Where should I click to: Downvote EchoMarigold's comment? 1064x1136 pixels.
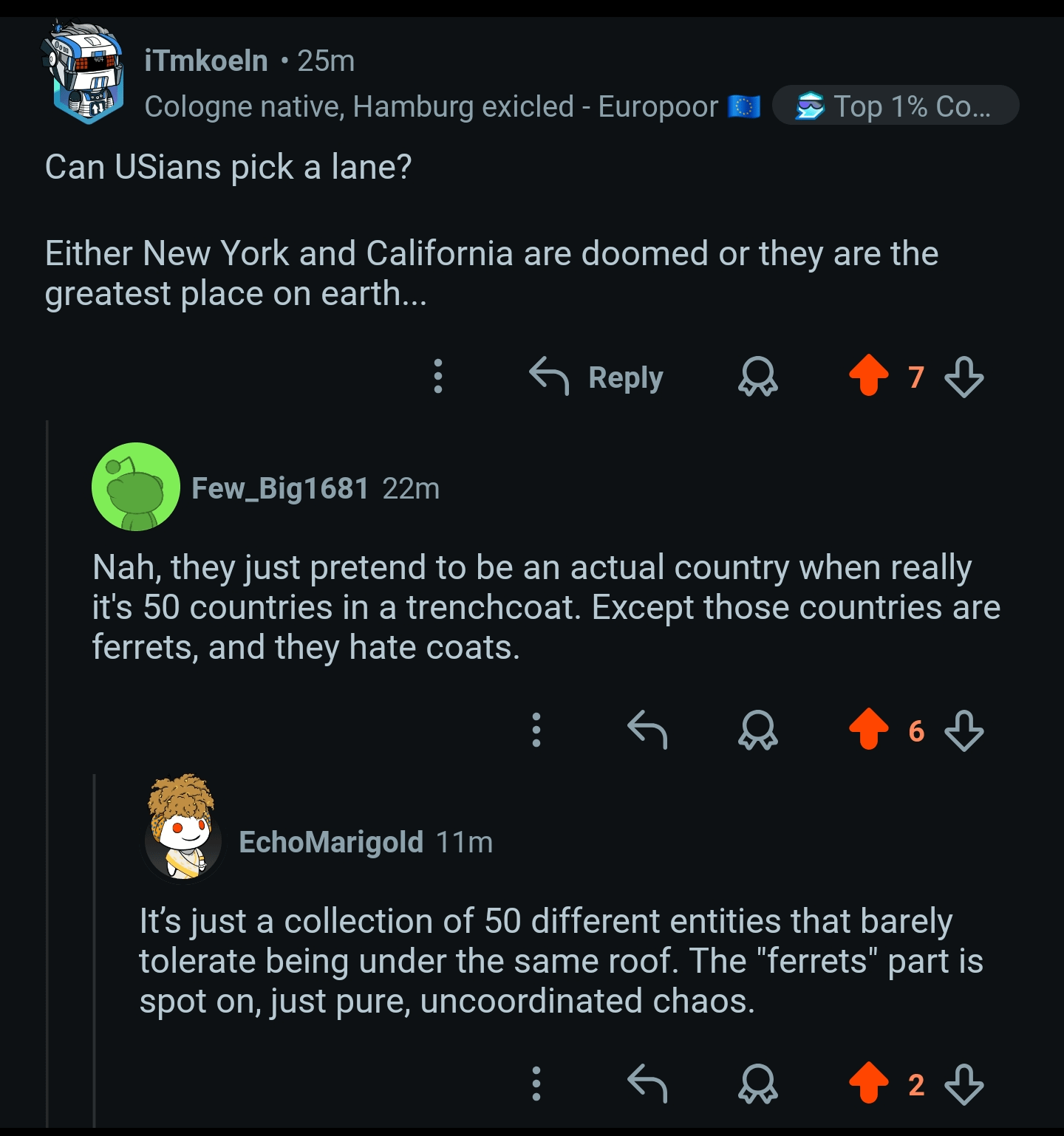pos(964,1084)
